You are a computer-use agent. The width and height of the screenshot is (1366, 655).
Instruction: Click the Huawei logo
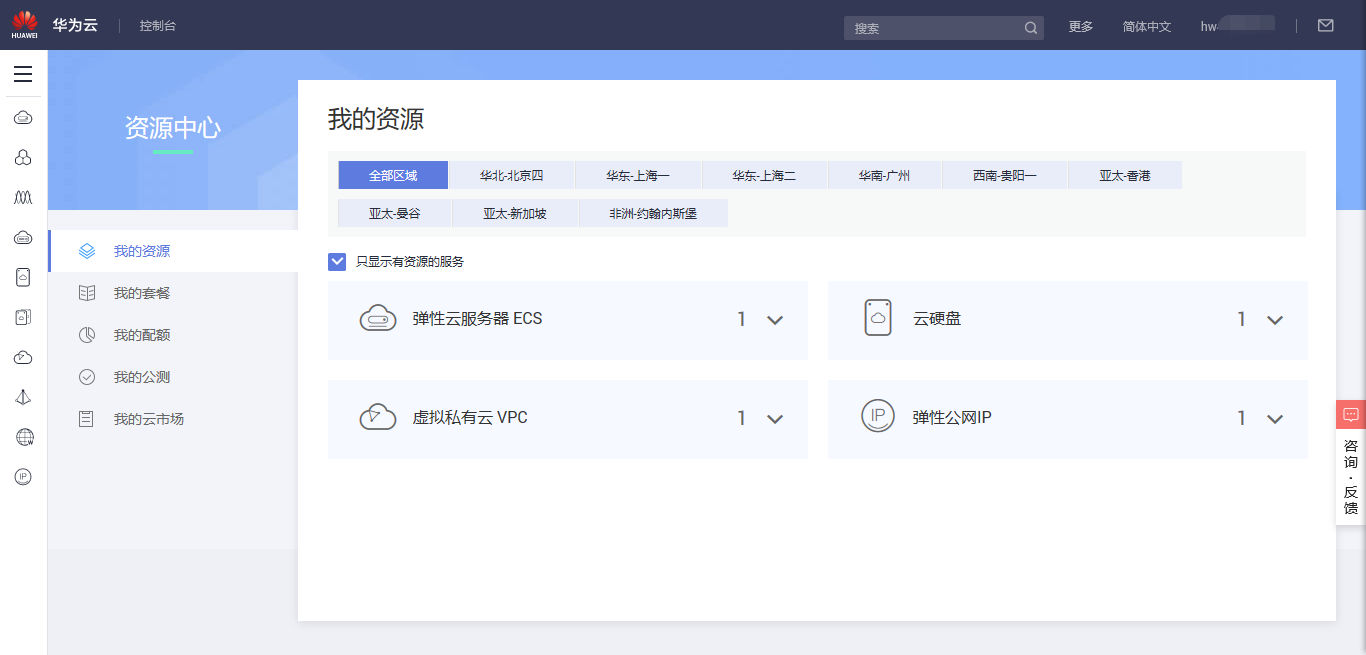(24, 25)
